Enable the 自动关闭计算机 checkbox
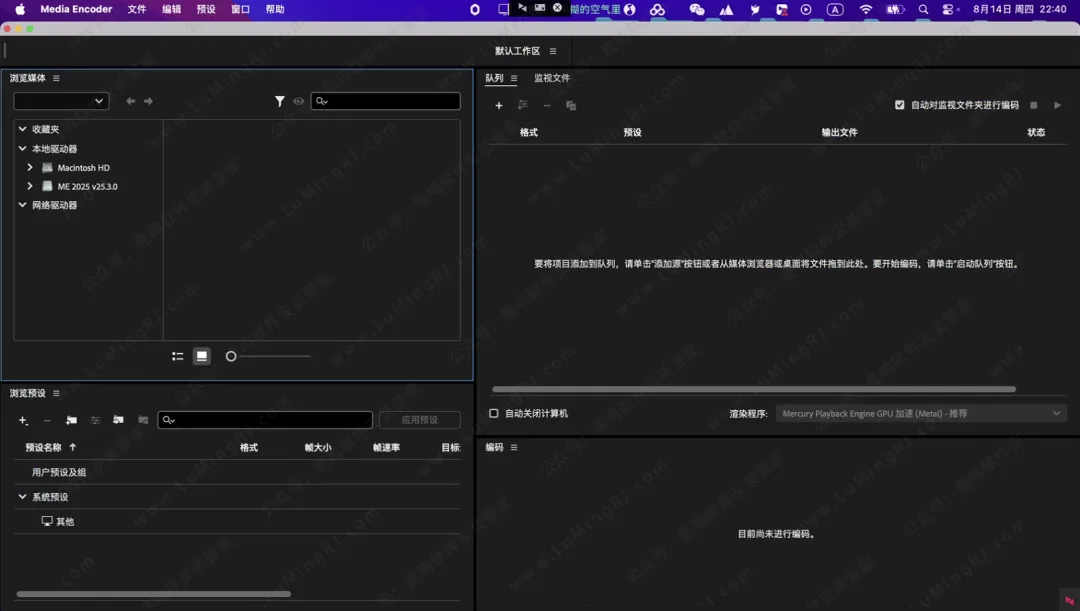This screenshot has height=611, width=1080. pos(494,413)
